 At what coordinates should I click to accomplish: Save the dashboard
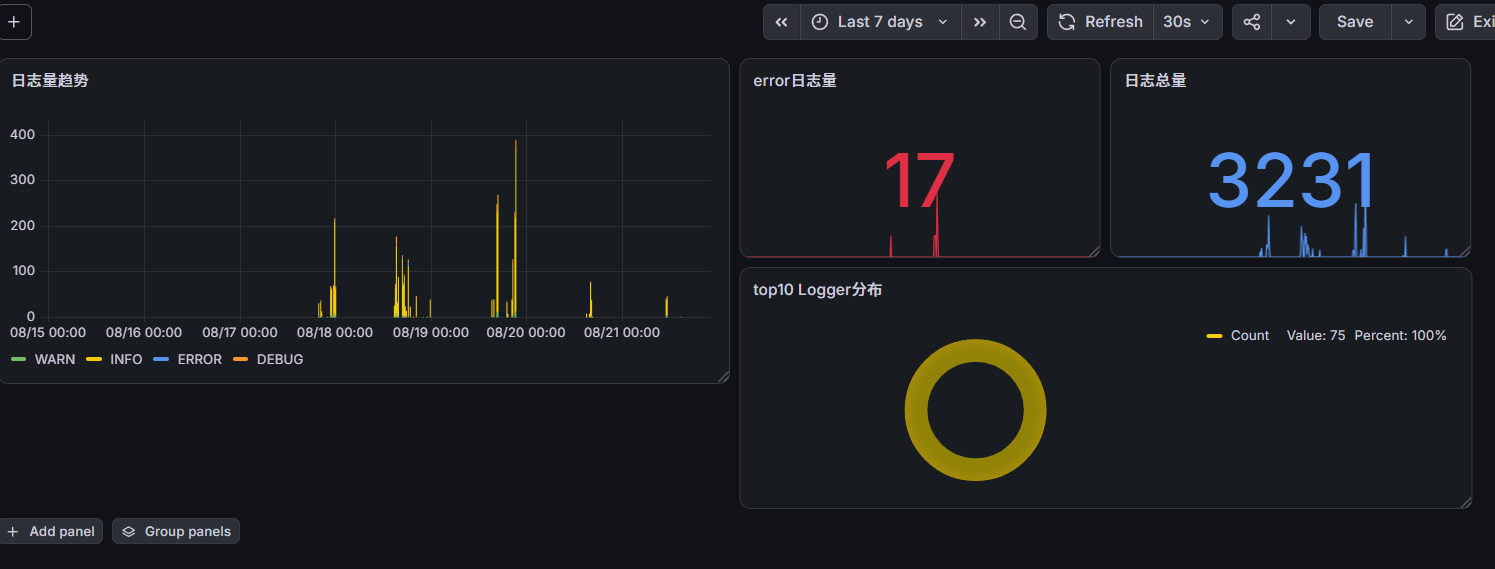pos(1355,22)
